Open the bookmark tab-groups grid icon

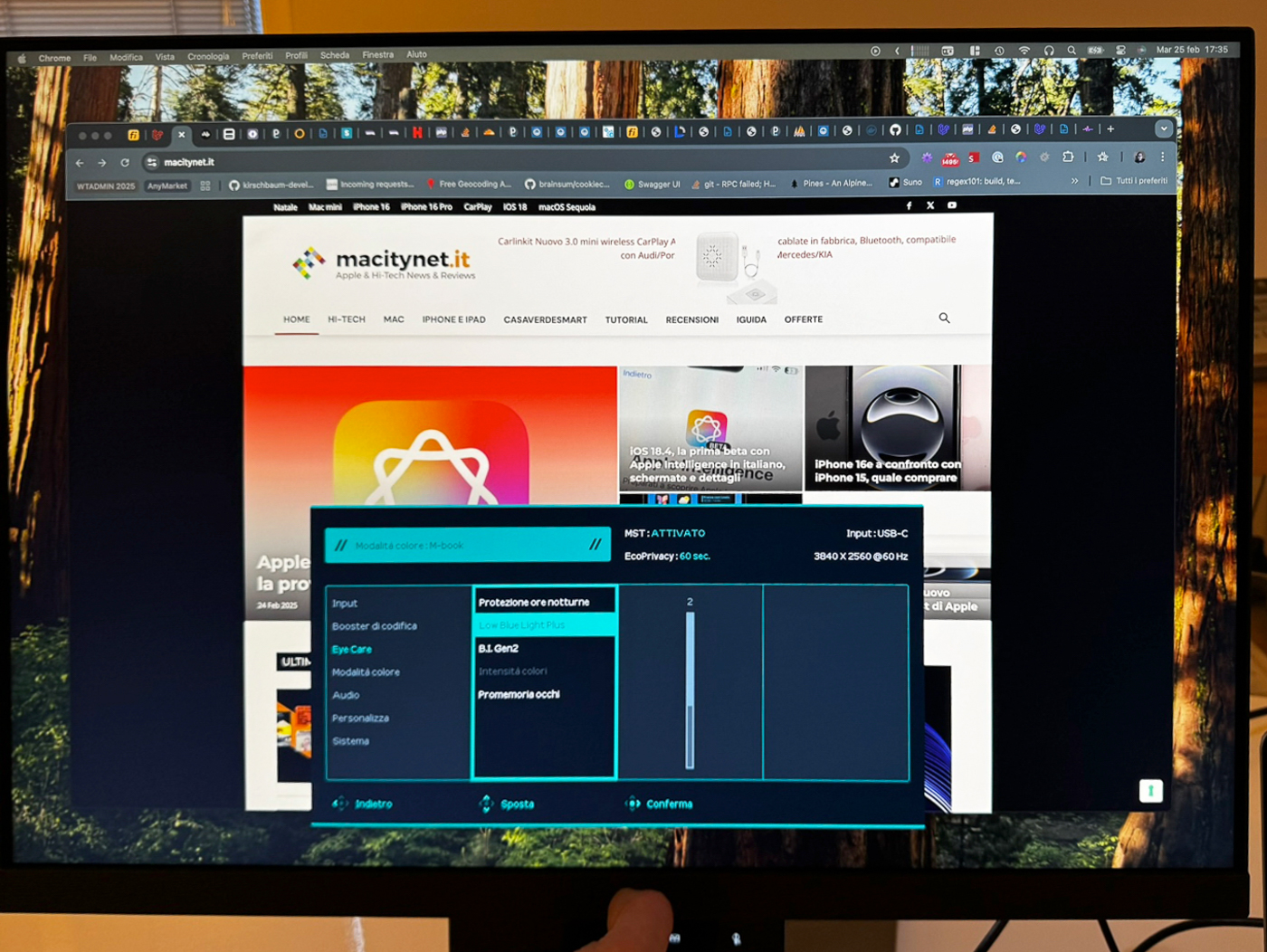205,186
